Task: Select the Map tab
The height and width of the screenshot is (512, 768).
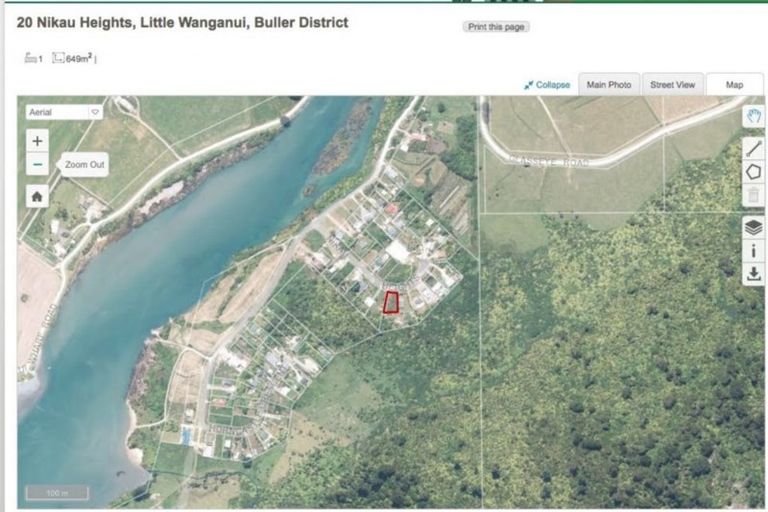Action: (734, 85)
